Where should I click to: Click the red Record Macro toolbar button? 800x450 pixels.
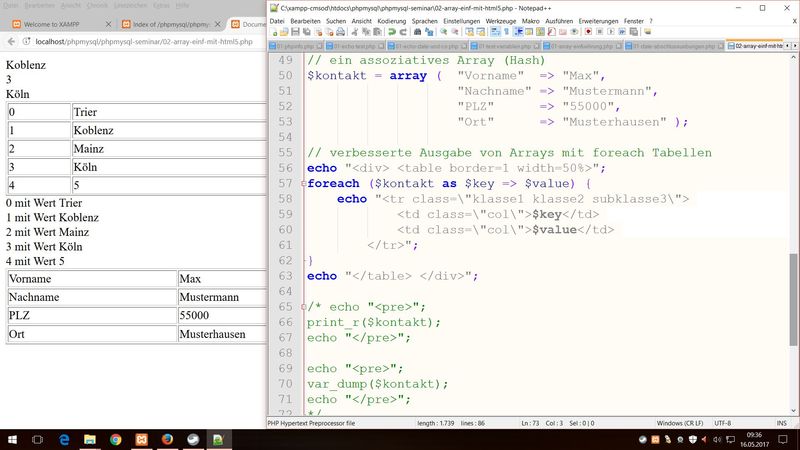[587, 33]
